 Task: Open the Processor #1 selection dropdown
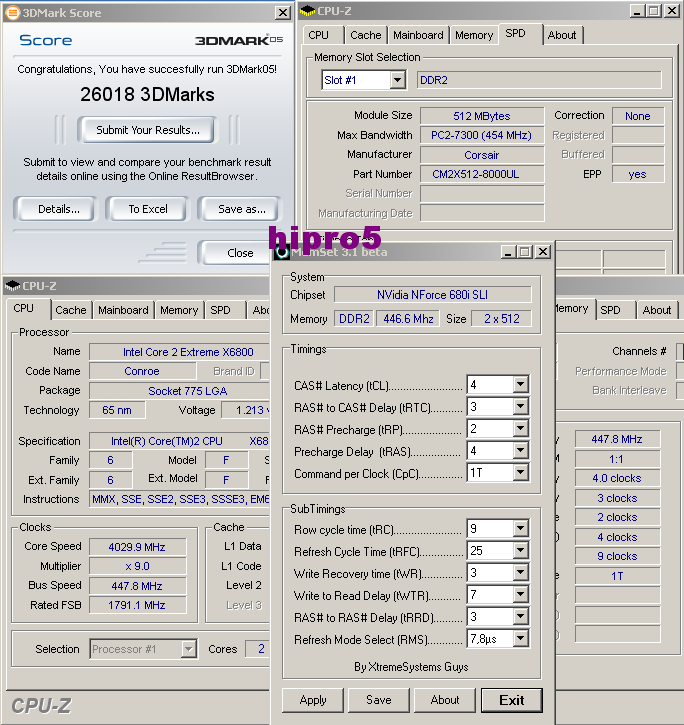[x=188, y=649]
